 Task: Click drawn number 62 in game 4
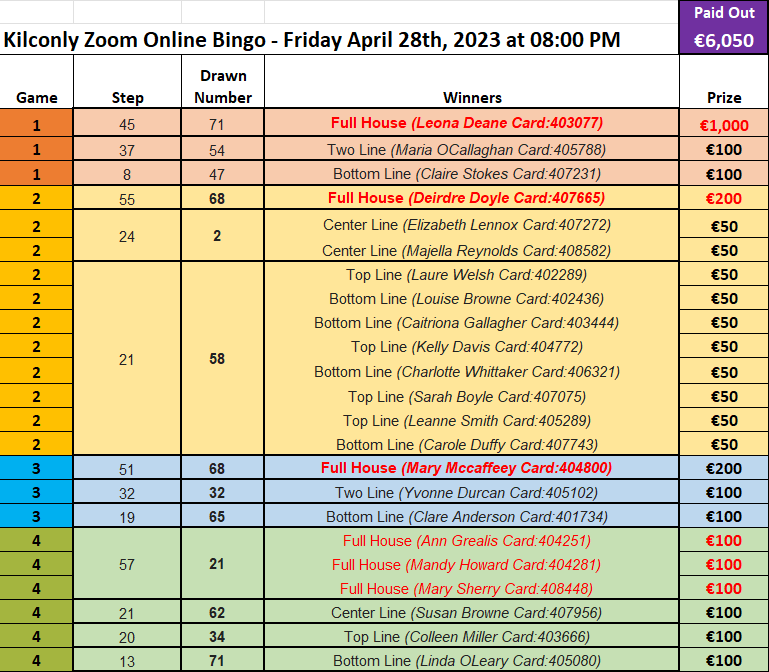coord(223,612)
